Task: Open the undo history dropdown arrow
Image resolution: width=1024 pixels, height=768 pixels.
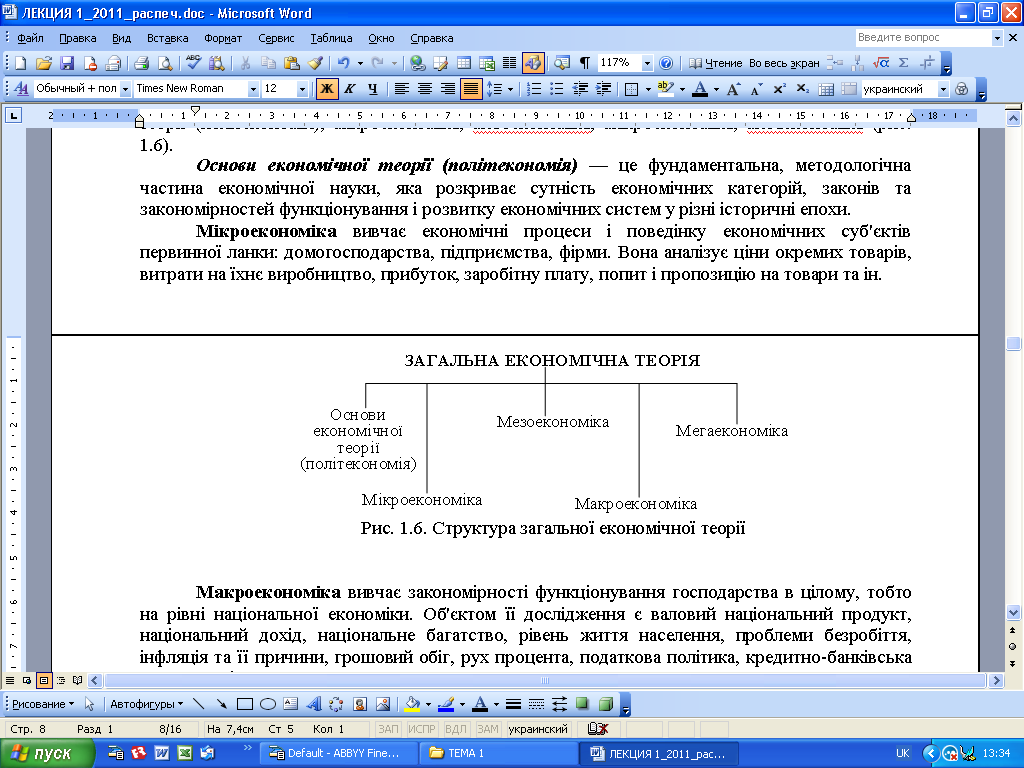Action: point(360,63)
